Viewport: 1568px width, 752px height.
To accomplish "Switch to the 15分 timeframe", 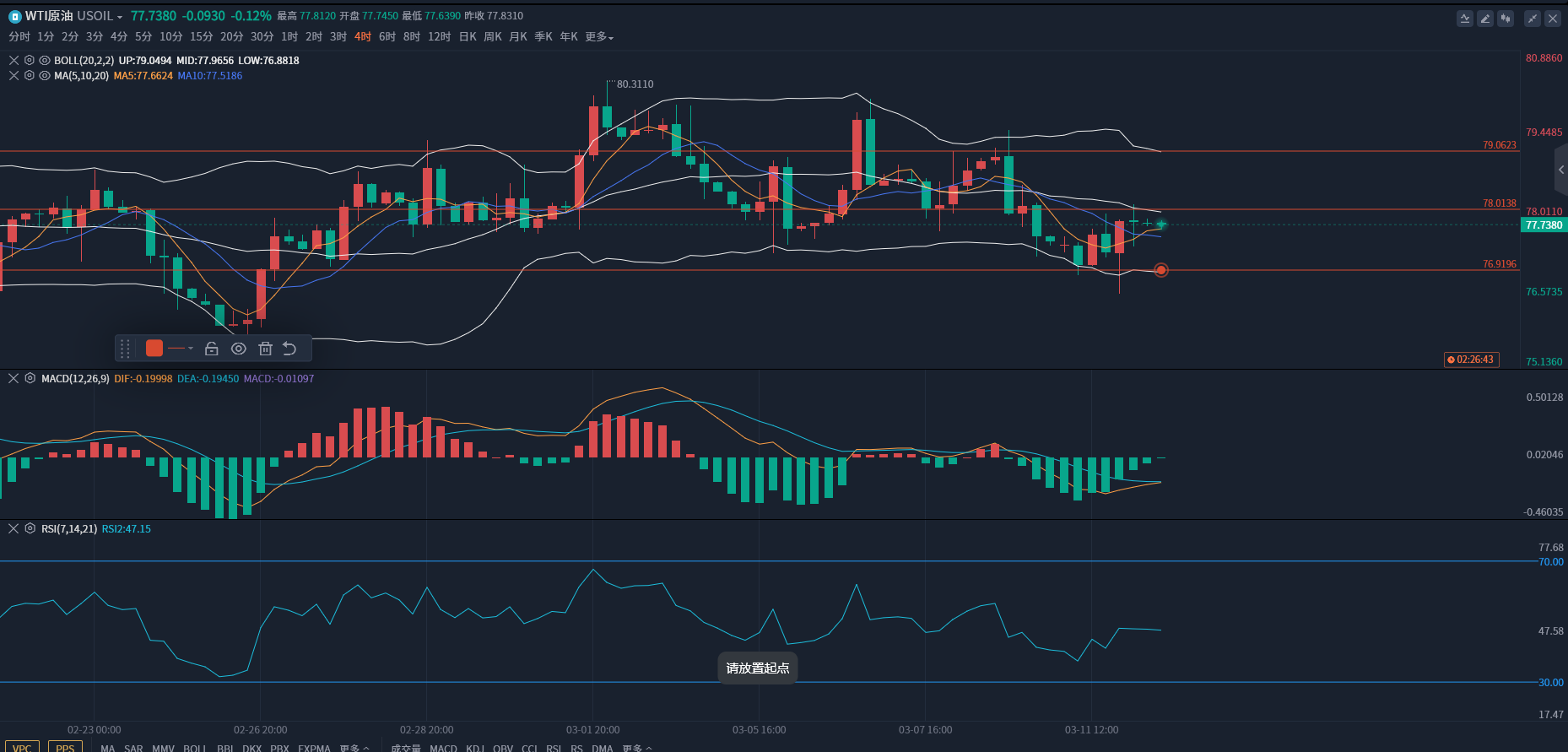I will (x=201, y=37).
